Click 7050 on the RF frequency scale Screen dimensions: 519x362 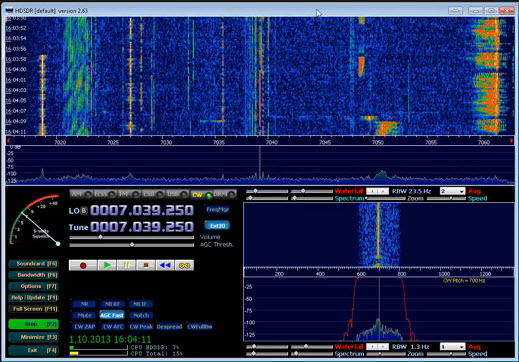pos(378,142)
